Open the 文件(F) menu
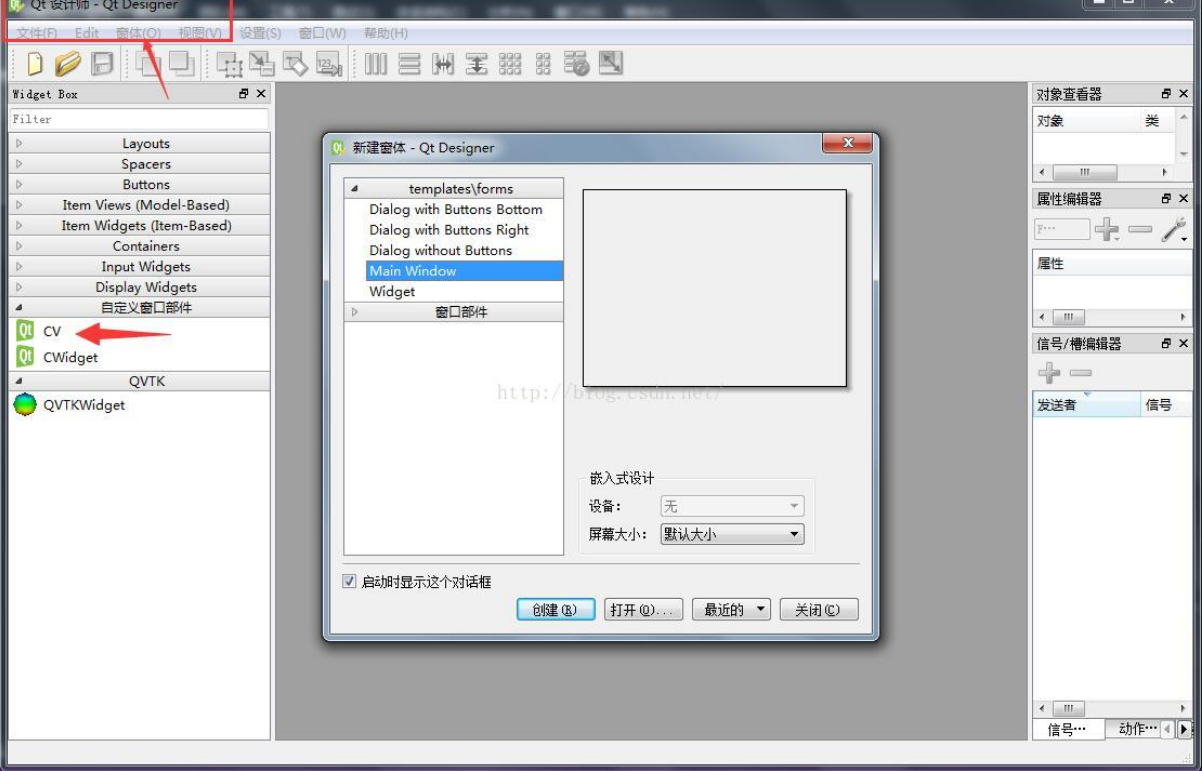1202x771 pixels. [37, 33]
